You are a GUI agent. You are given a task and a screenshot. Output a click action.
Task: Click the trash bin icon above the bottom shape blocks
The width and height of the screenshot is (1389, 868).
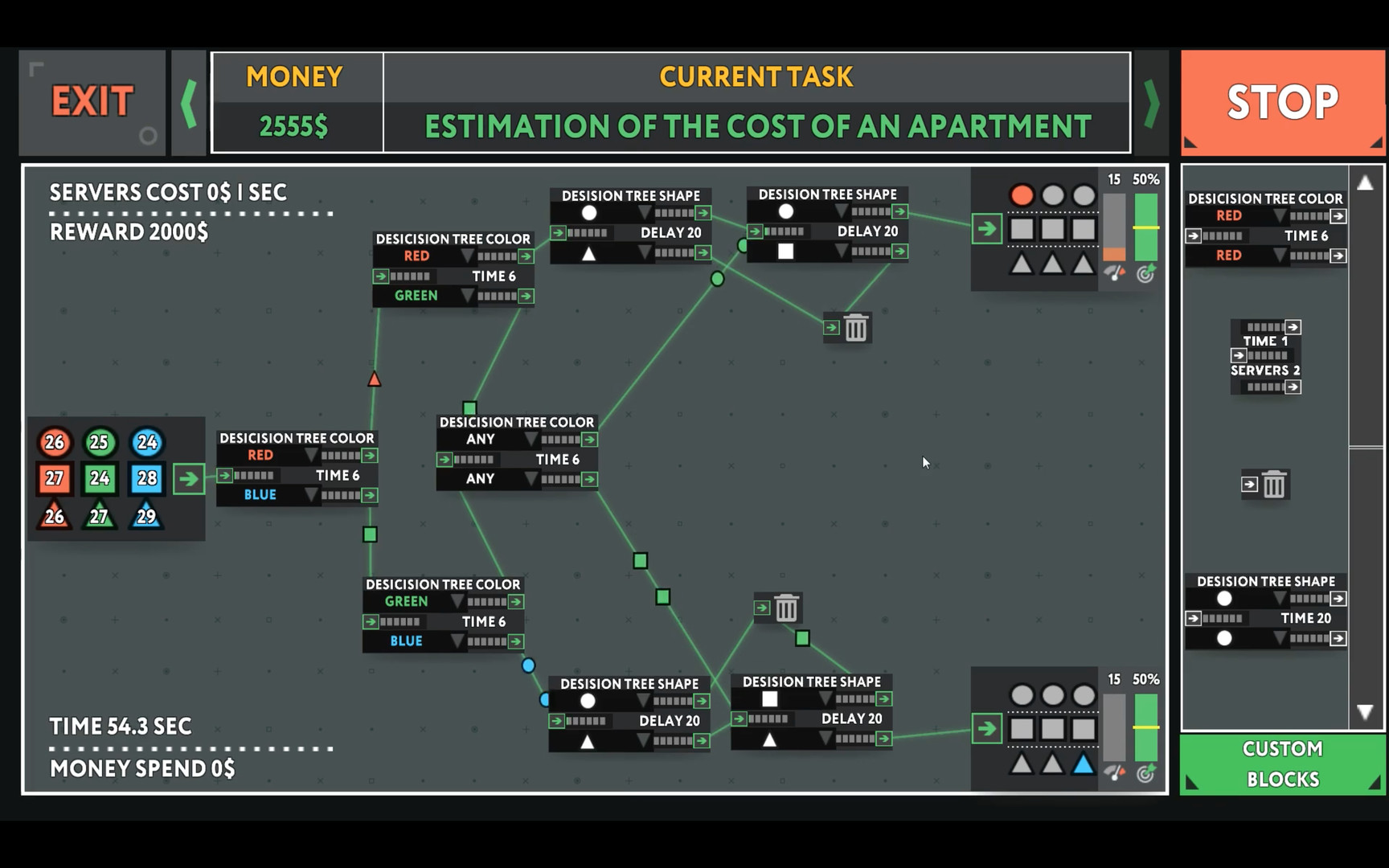(785, 608)
